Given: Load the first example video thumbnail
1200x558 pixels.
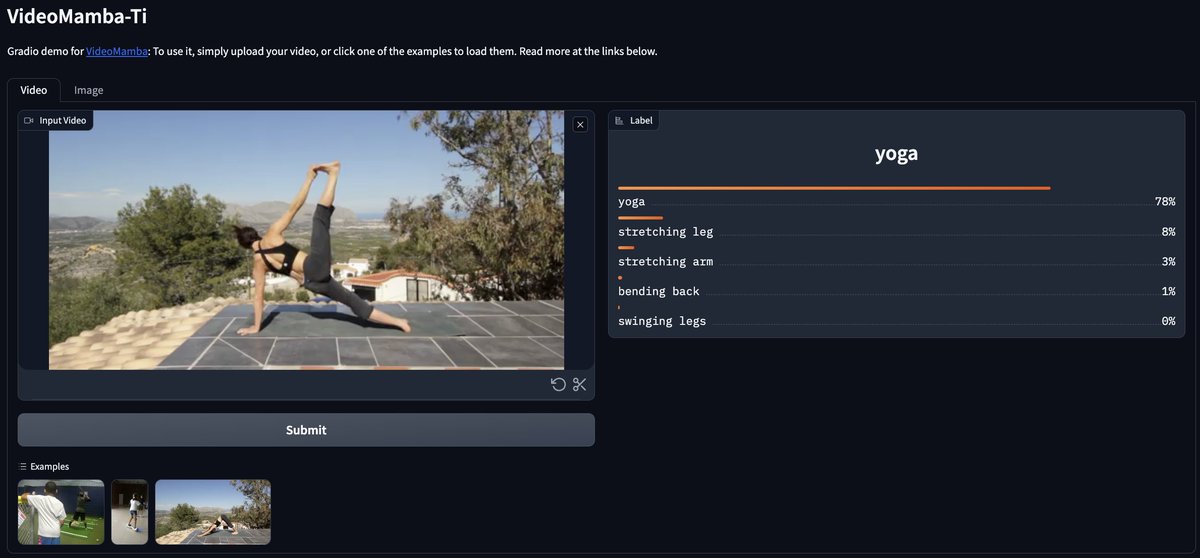Looking at the screenshot, I should click(x=61, y=512).
